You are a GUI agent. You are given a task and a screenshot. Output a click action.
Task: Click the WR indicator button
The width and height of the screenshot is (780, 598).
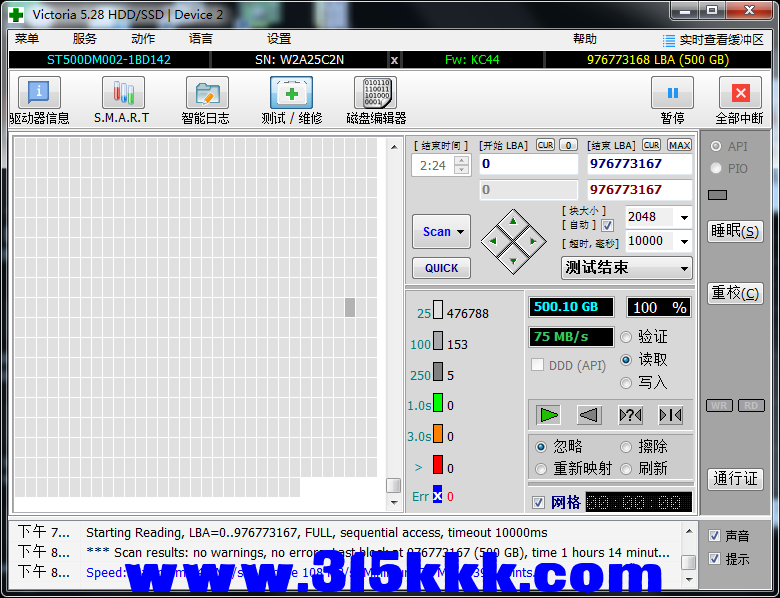coord(719,405)
